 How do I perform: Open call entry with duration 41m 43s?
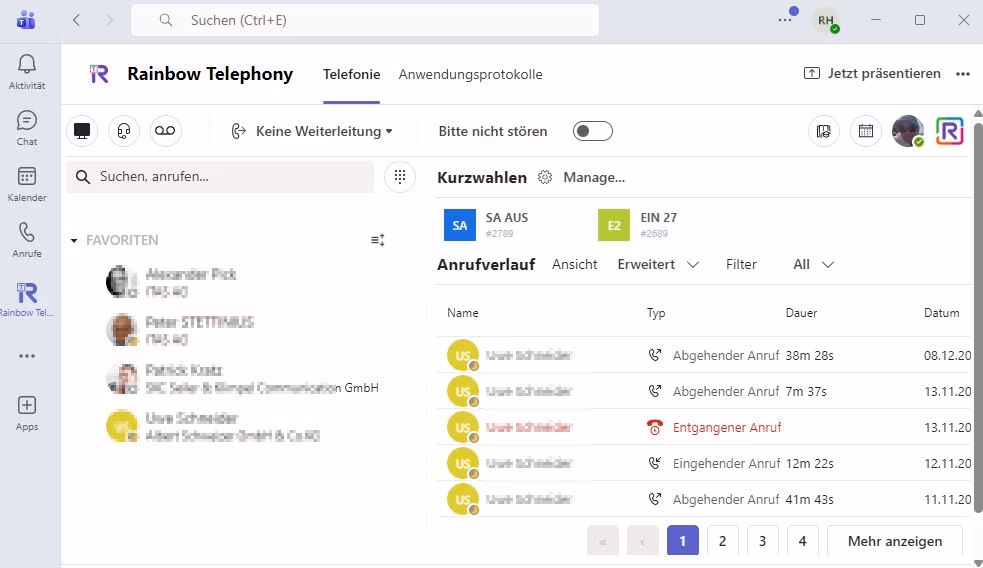[704, 500]
